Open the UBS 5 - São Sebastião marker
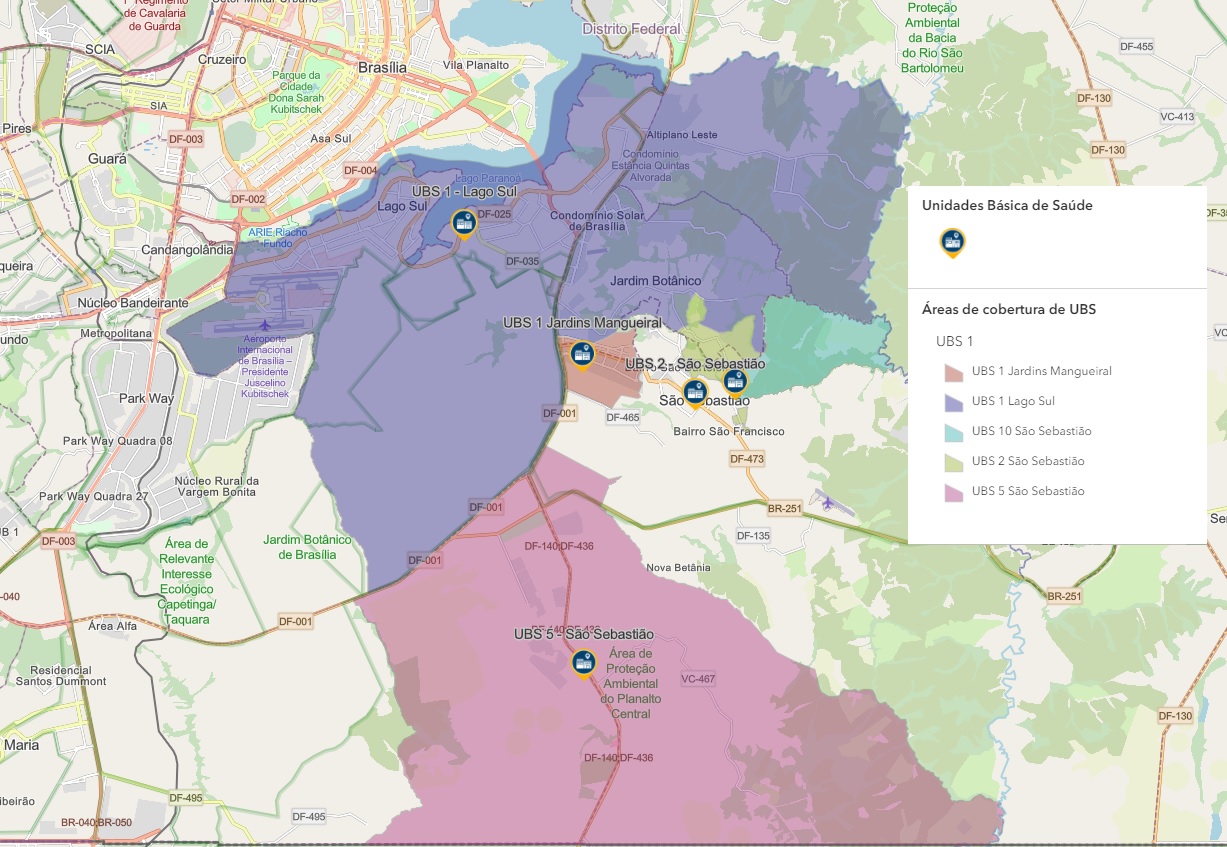Viewport: 1227px width, 847px height. click(583, 662)
